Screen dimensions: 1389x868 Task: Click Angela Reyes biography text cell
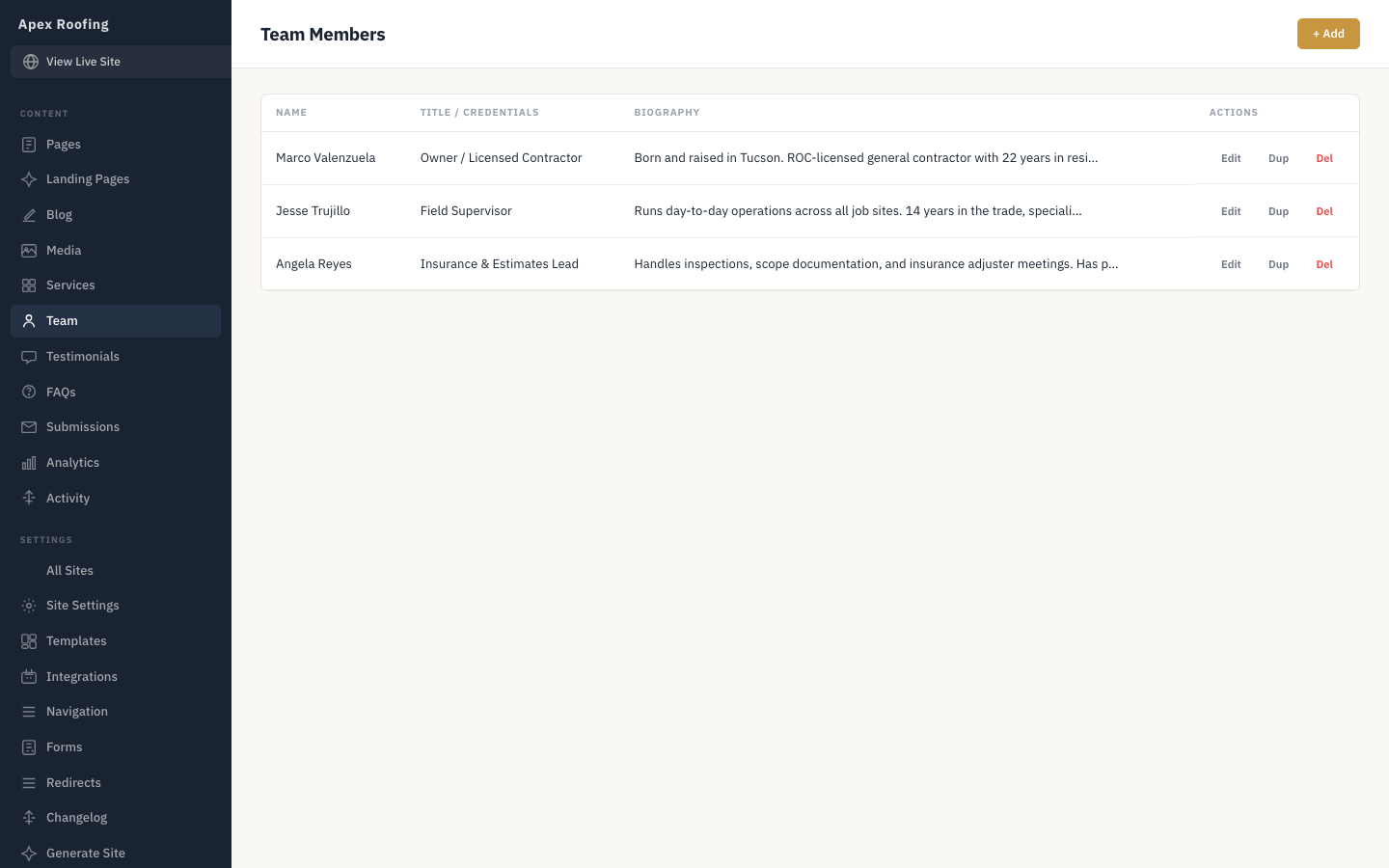tap(876, 264)
